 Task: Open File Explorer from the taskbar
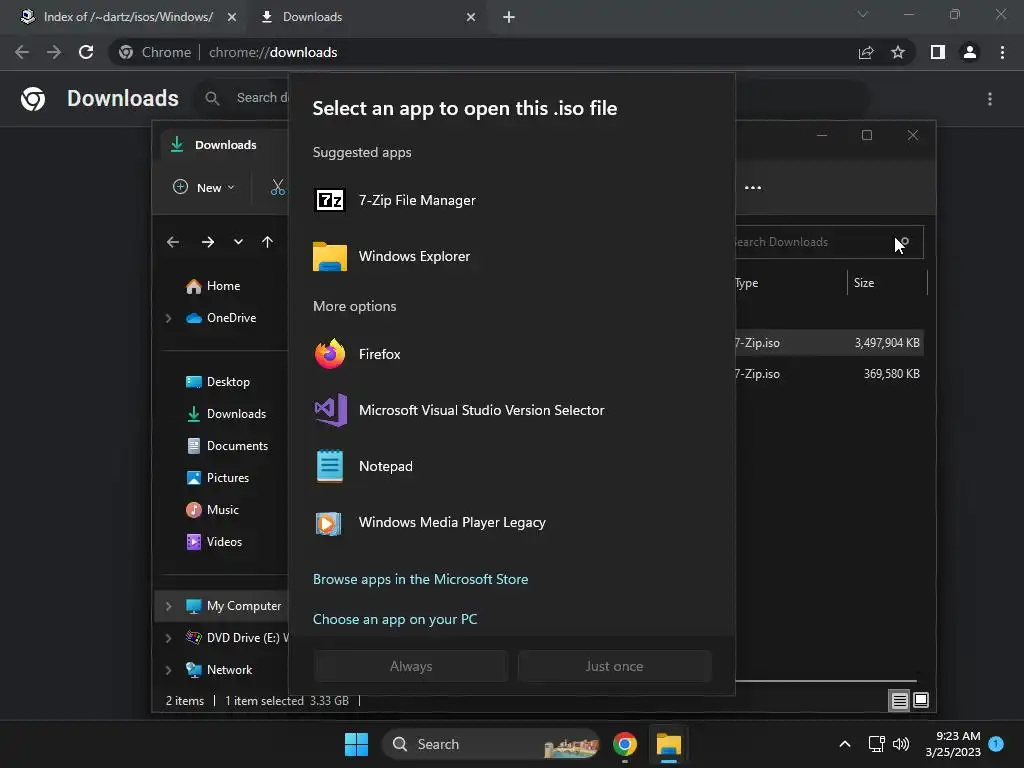coord(669,744)
